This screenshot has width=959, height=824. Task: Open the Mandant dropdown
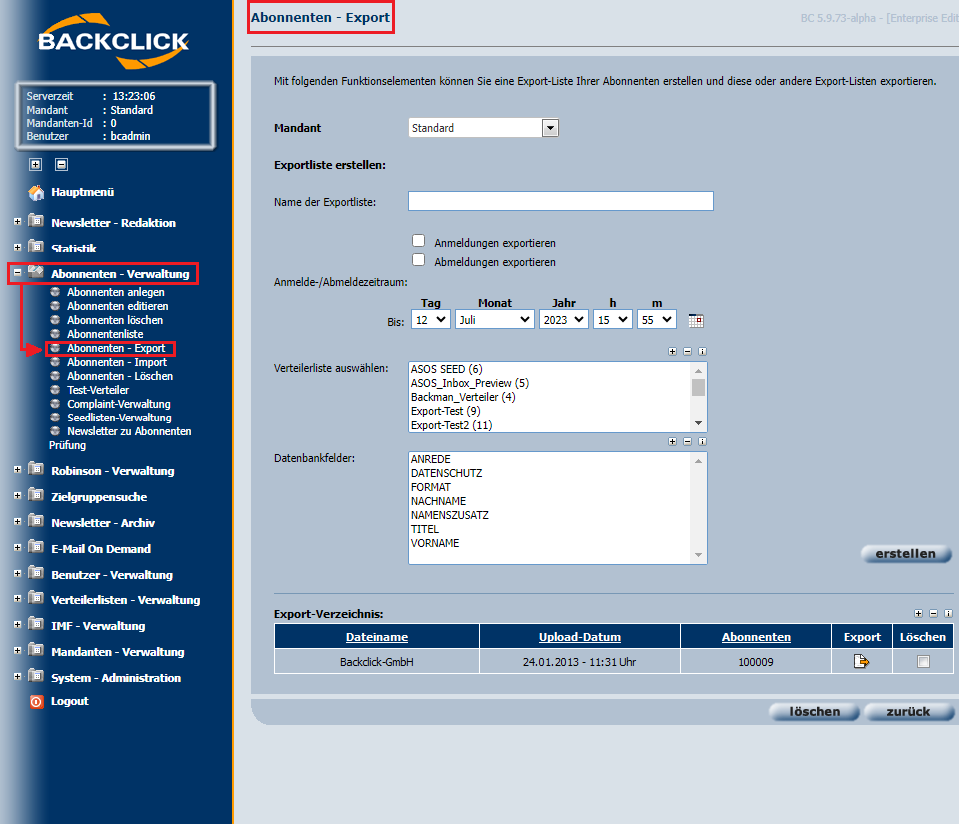(484, 128)
